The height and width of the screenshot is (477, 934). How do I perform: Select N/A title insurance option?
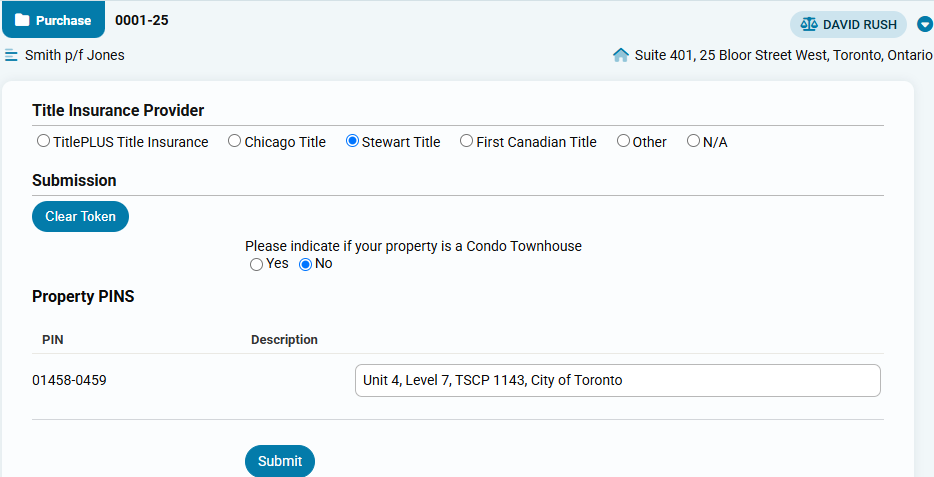[693, 141]
